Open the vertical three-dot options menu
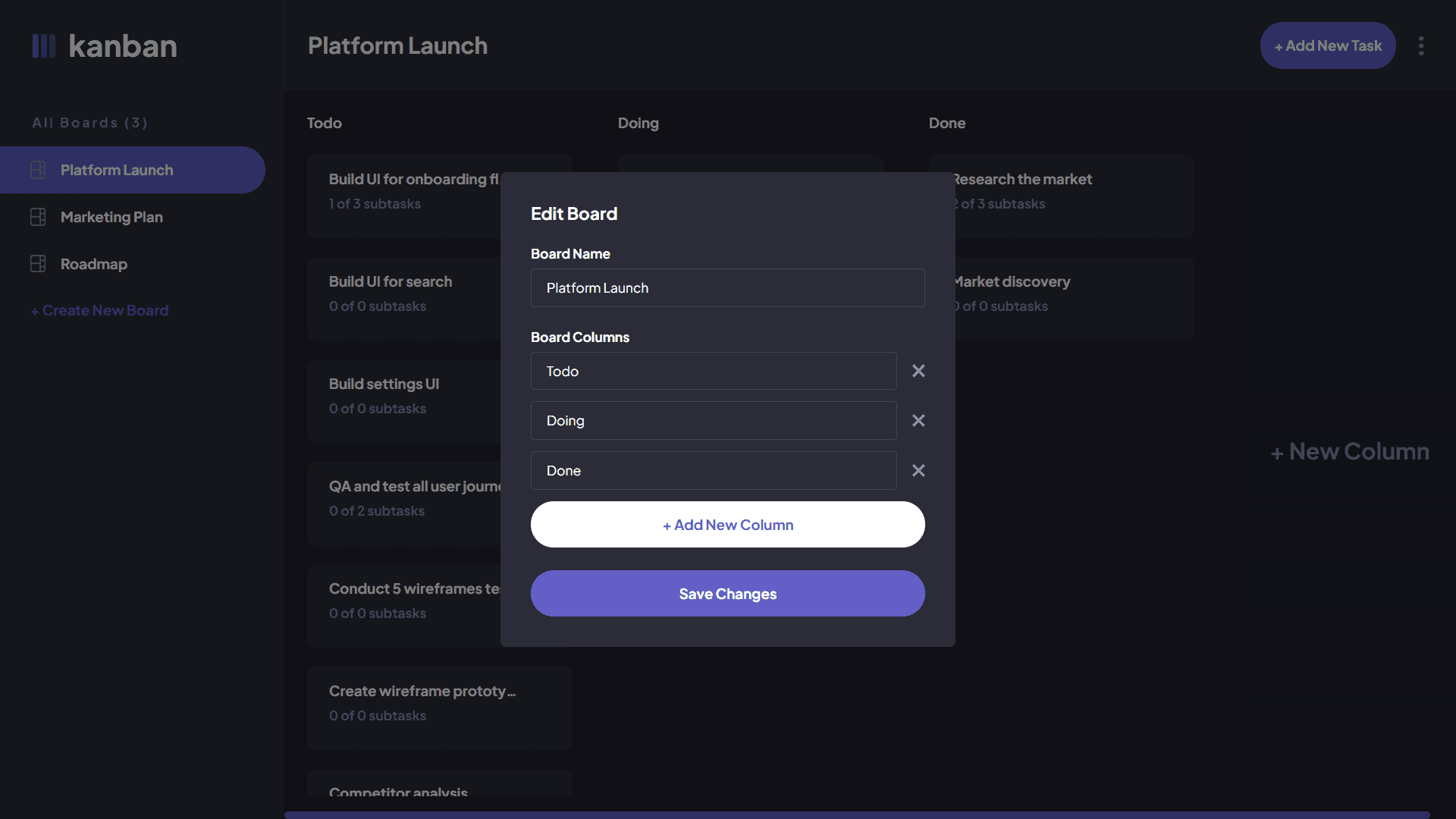1456x819 pixels. point(1421,46)
